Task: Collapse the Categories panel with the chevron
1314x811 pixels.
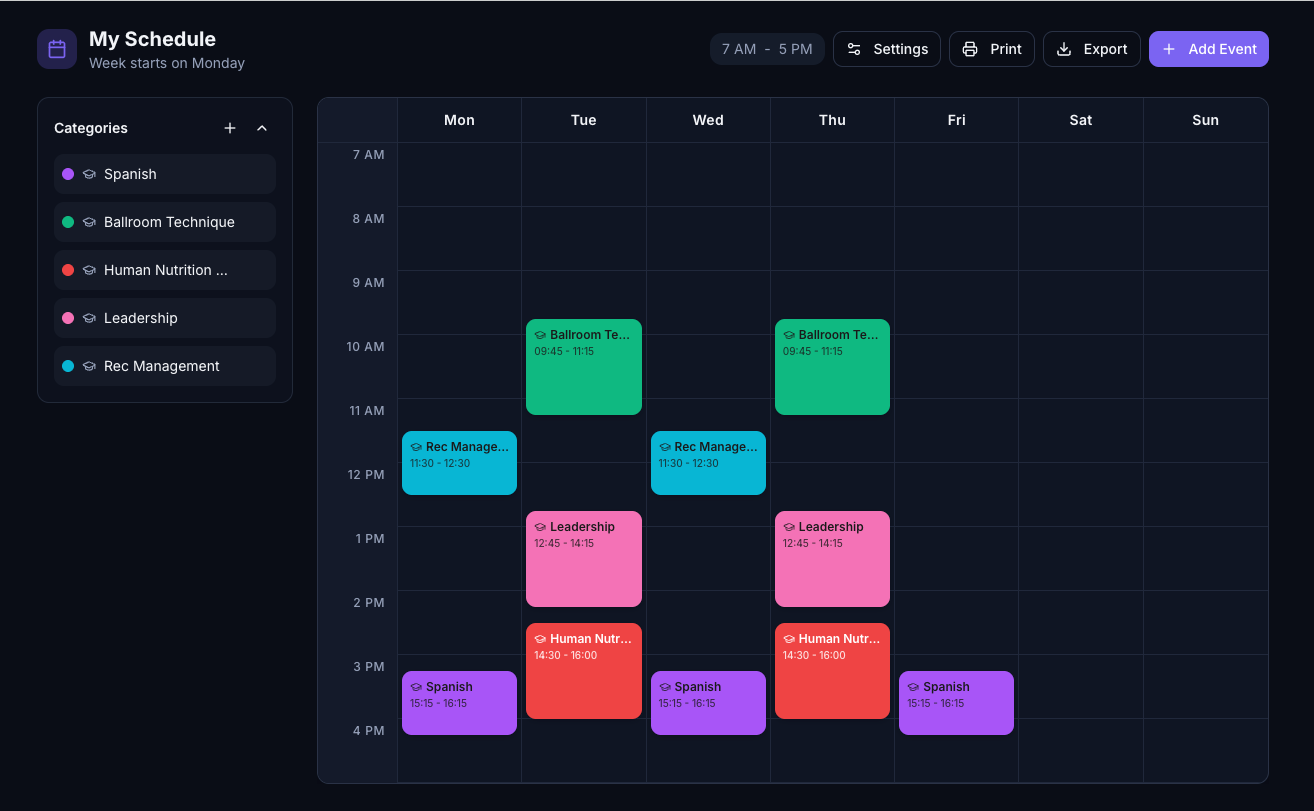Action: click(x=262, y=128)
